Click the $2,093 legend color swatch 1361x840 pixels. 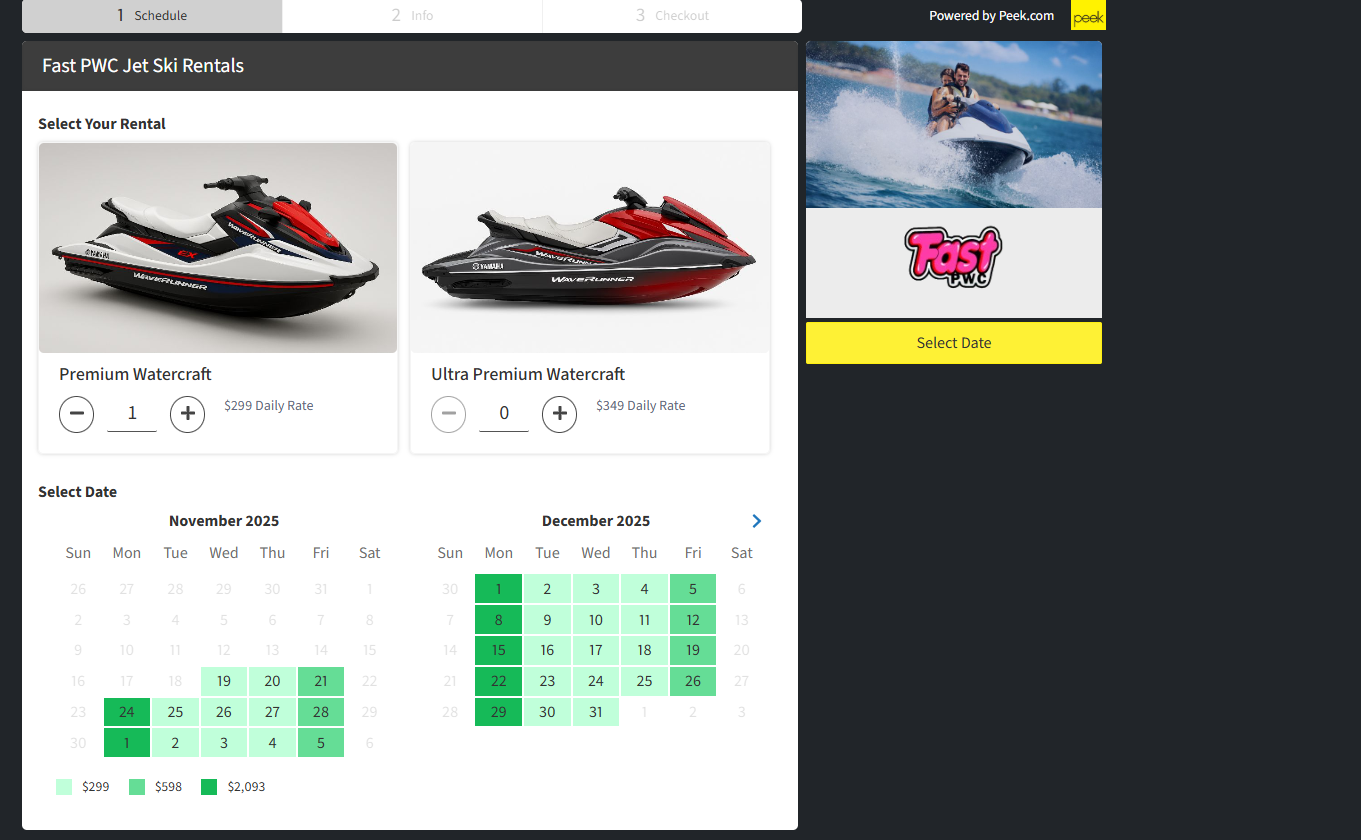[209, 787]
